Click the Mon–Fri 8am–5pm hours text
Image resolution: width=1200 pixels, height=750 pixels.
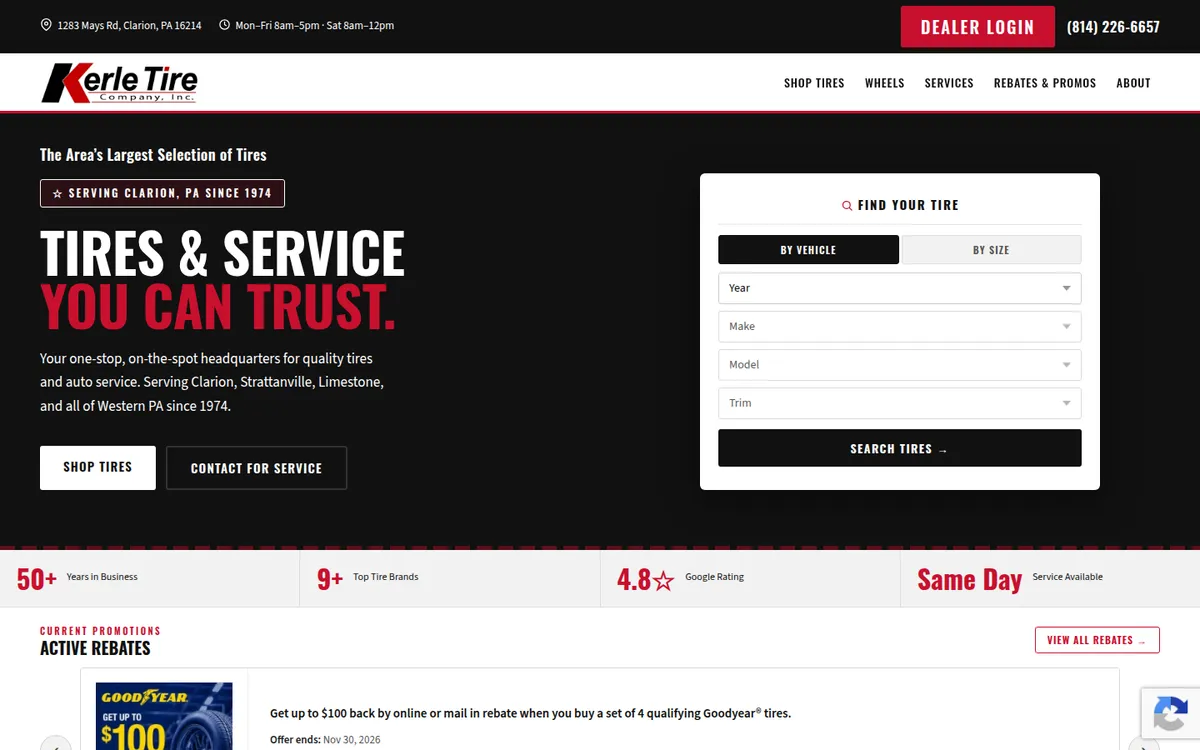(314, 26)
